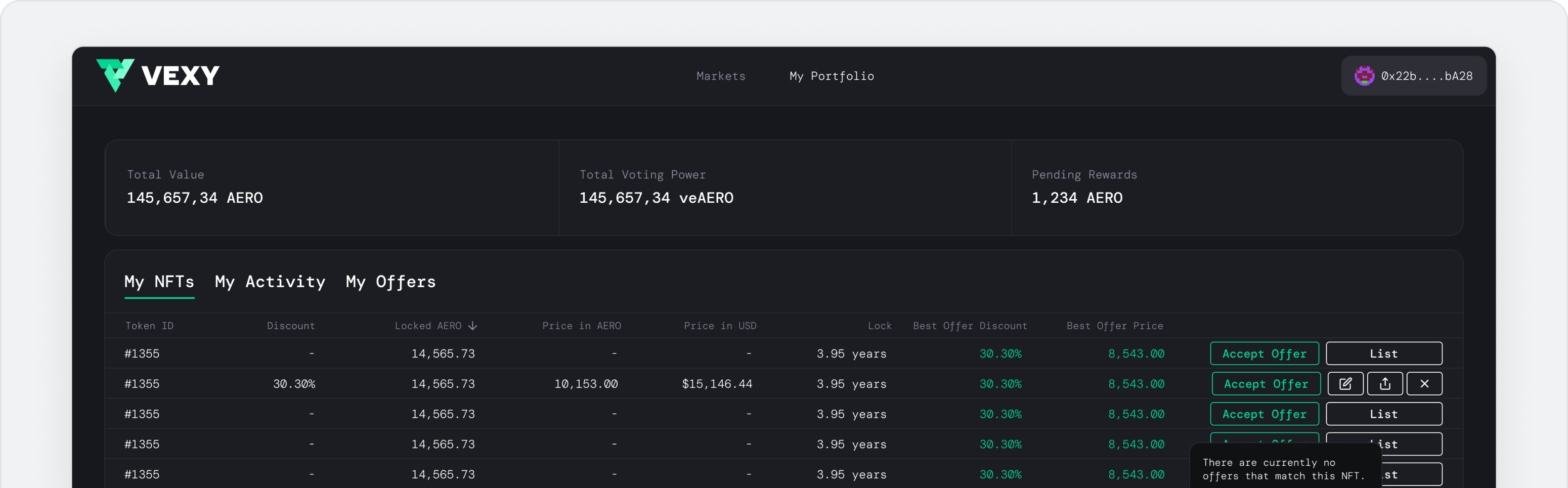Click the white 30.30% discount cell
1568x488 pixels.
[294, 384]
